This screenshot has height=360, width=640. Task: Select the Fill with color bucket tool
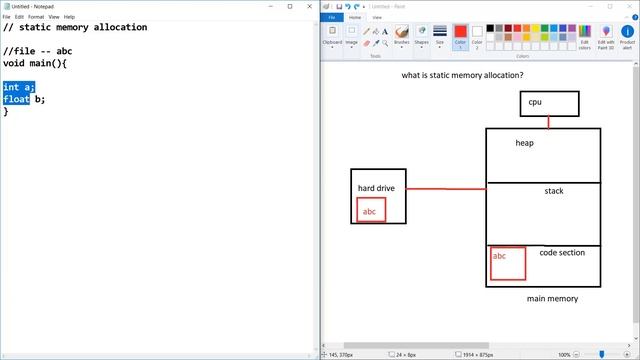376,31
